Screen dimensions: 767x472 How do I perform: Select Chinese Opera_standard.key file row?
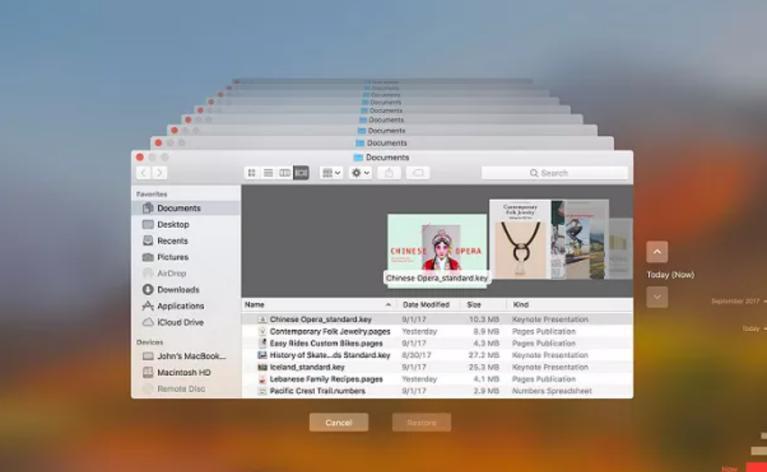[437, 319]
